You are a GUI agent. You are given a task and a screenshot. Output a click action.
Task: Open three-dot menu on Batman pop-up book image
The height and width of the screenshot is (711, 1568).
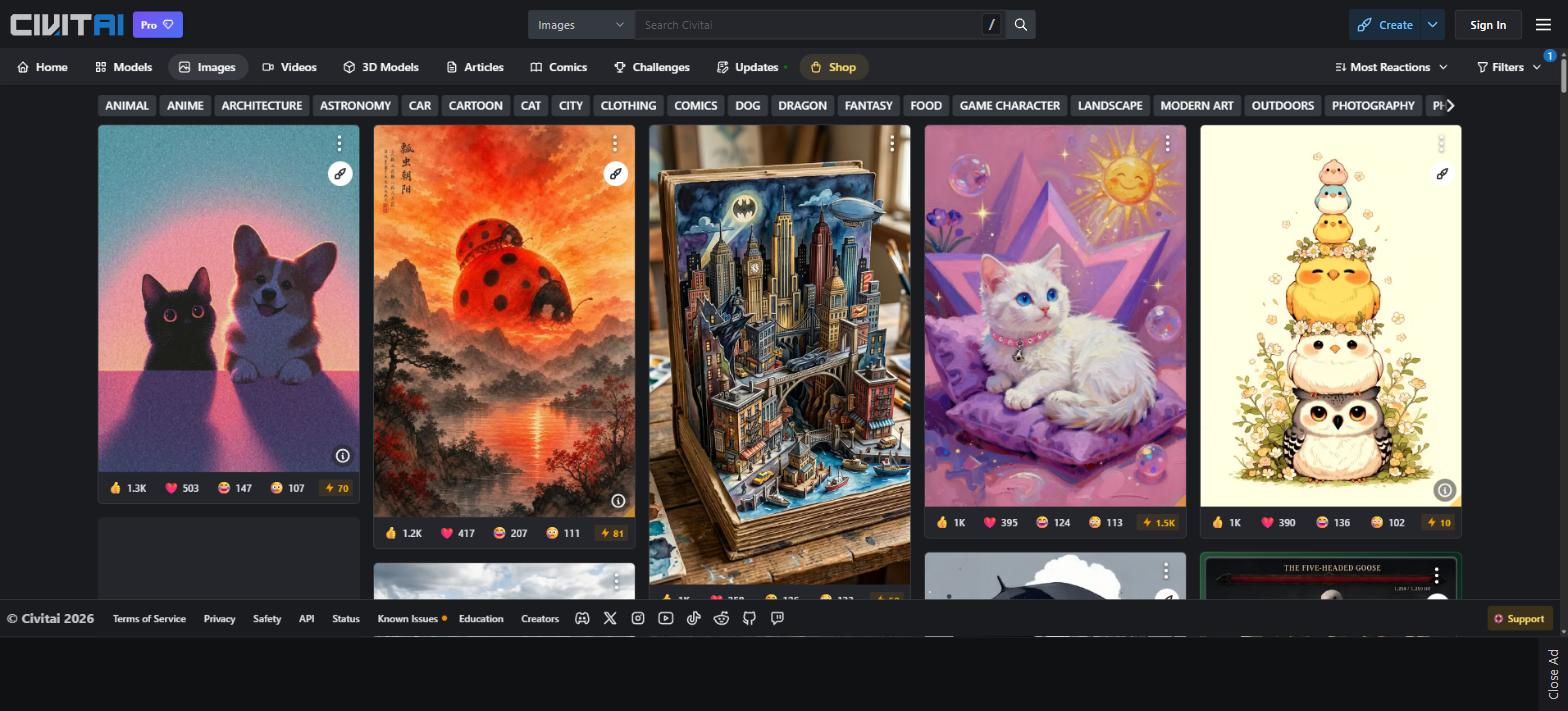pyautogui.click(x=891, y=143)
